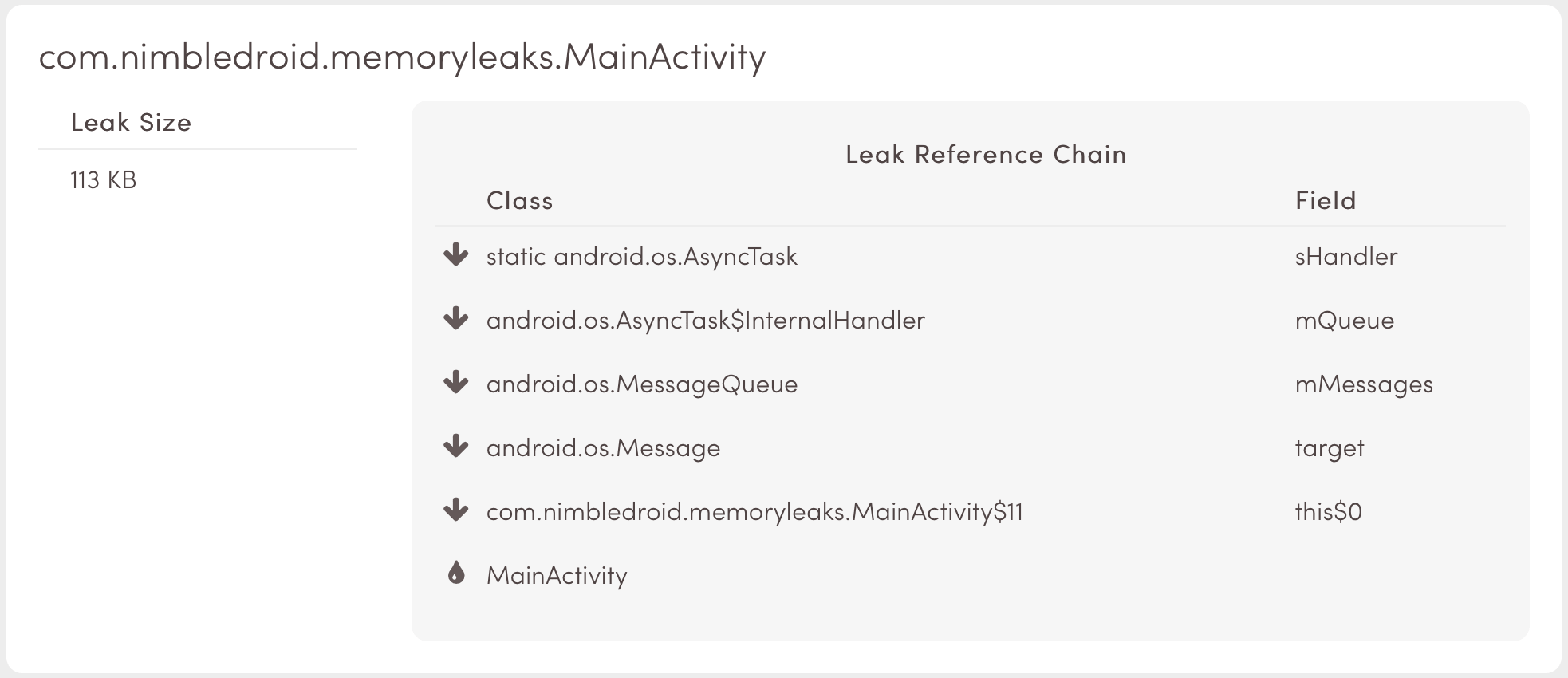
Task: Click the sHandler field value
Action: 1346,257
